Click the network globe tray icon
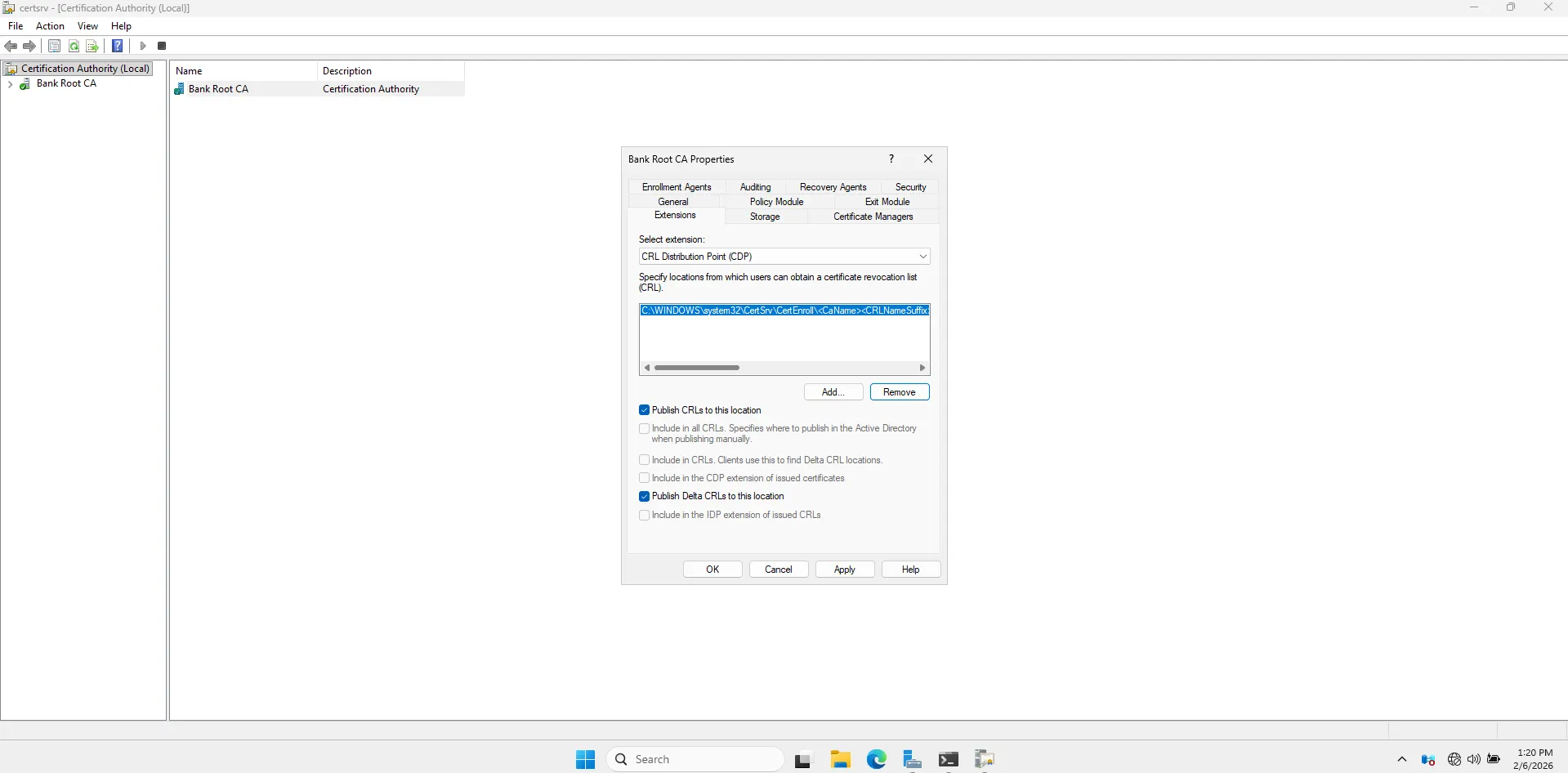This screenshot has height=773, width=1568. 1454,759
